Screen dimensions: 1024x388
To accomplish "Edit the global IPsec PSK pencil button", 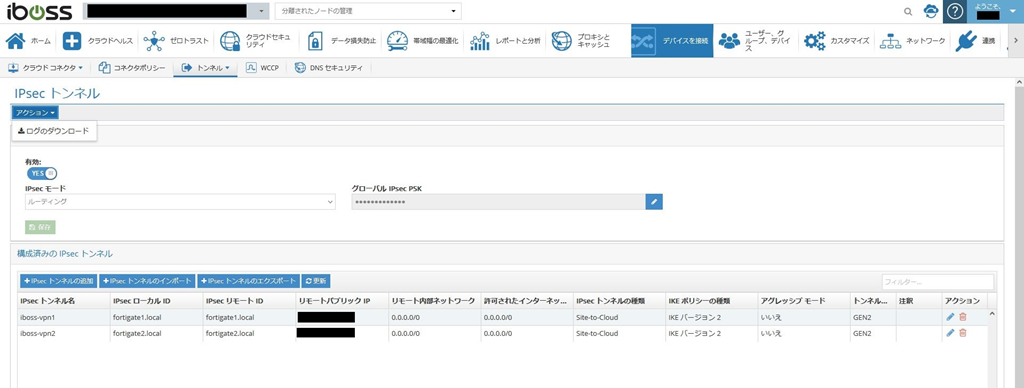I will coord(654,202).
